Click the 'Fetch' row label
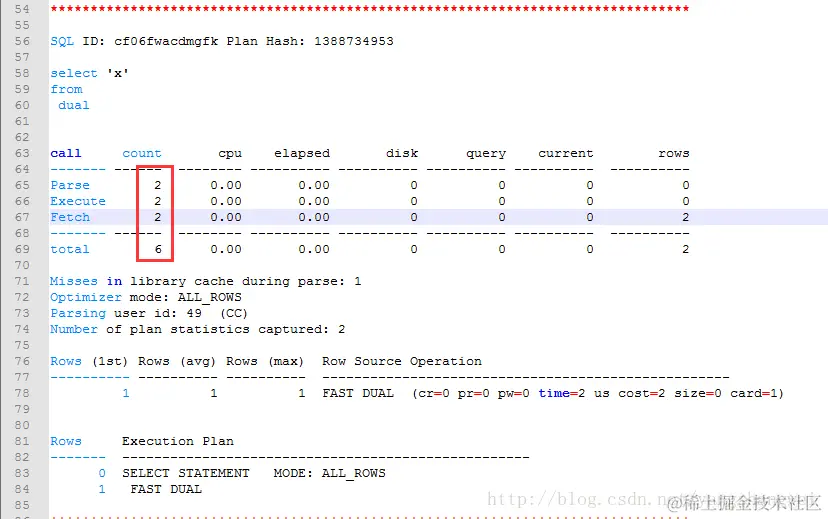The height and width of the screenshot is (519, 828). [70, 217]
